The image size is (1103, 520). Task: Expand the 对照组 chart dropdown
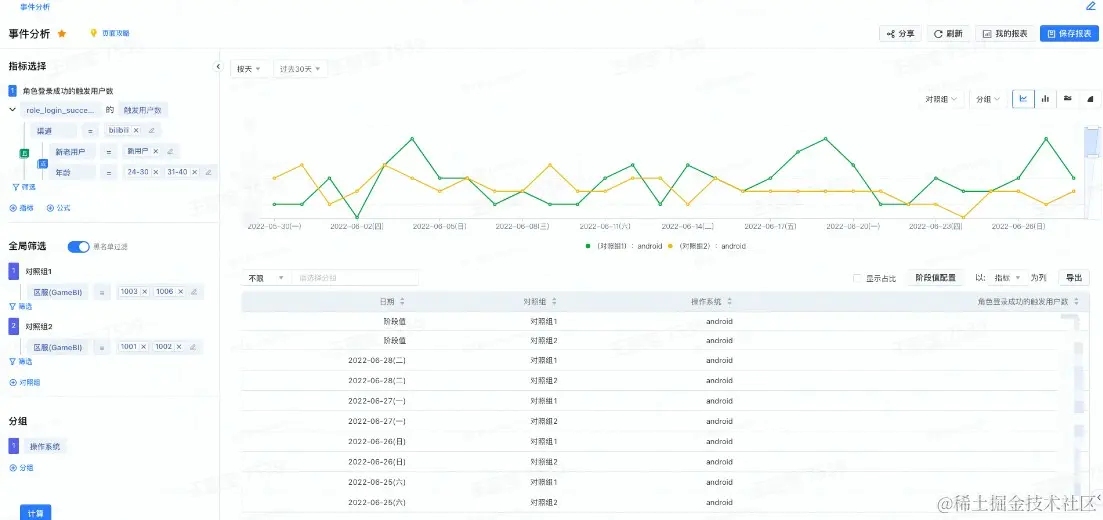coord(942,99)
